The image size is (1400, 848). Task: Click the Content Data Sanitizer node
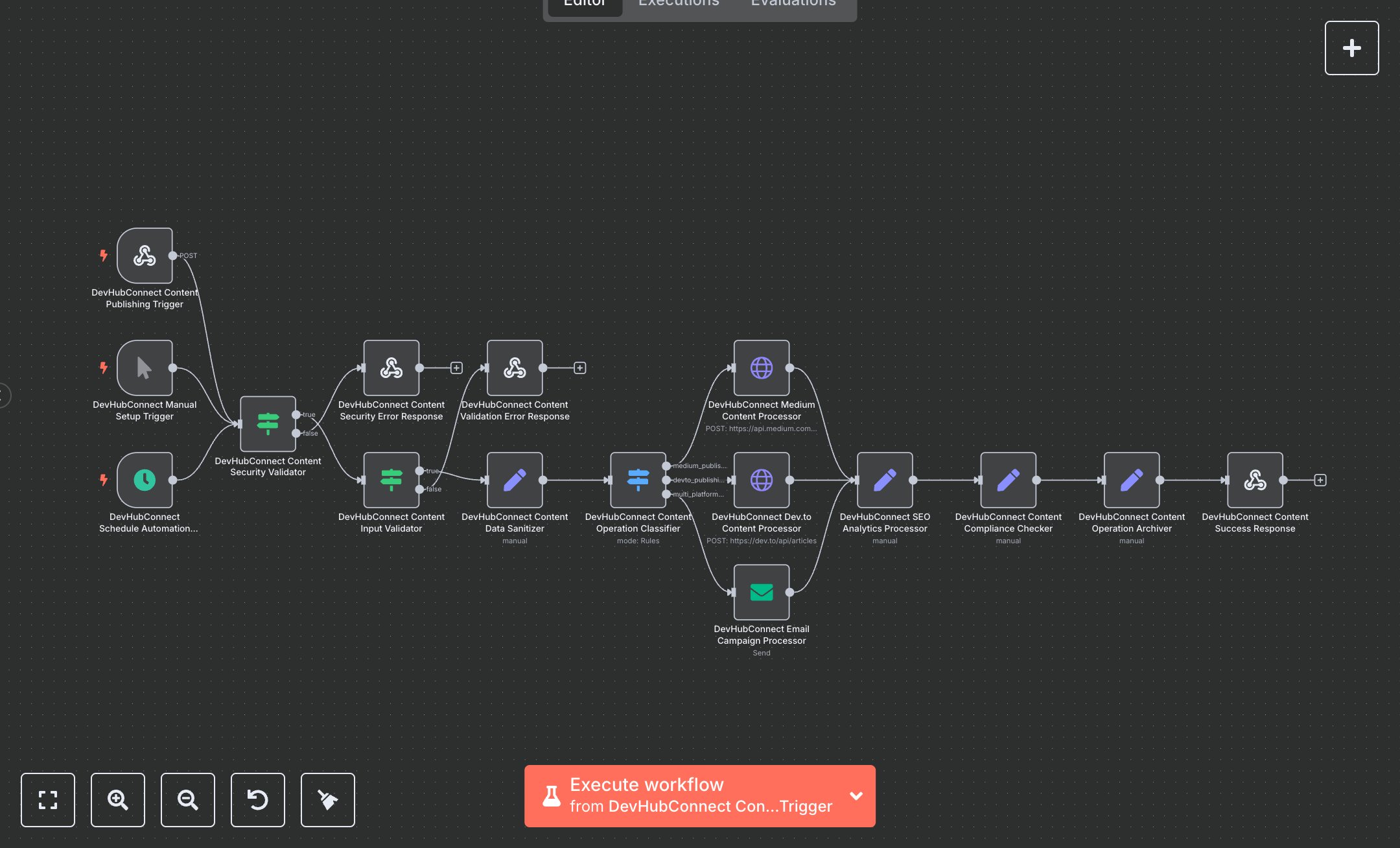tap(514, 480)
